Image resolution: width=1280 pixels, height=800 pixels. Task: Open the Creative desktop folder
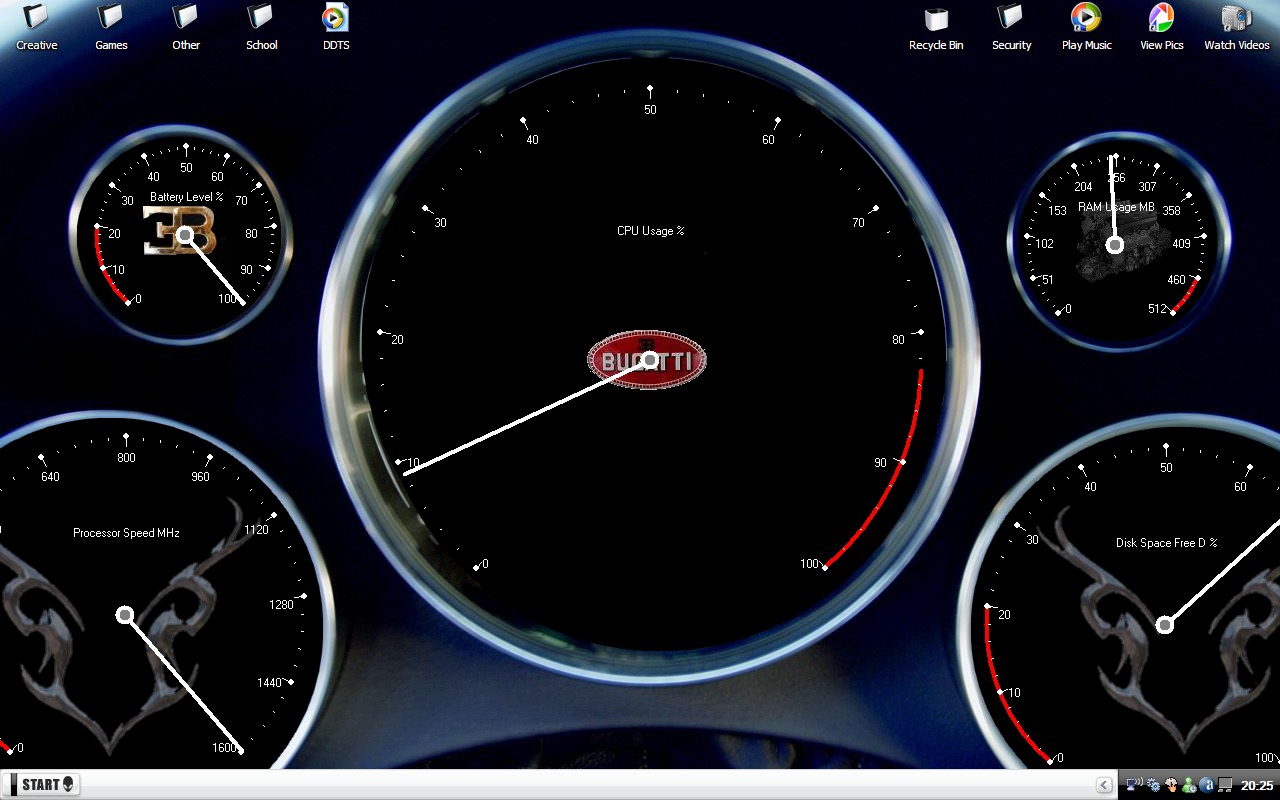pyautogui.click(x=36, y=27)
